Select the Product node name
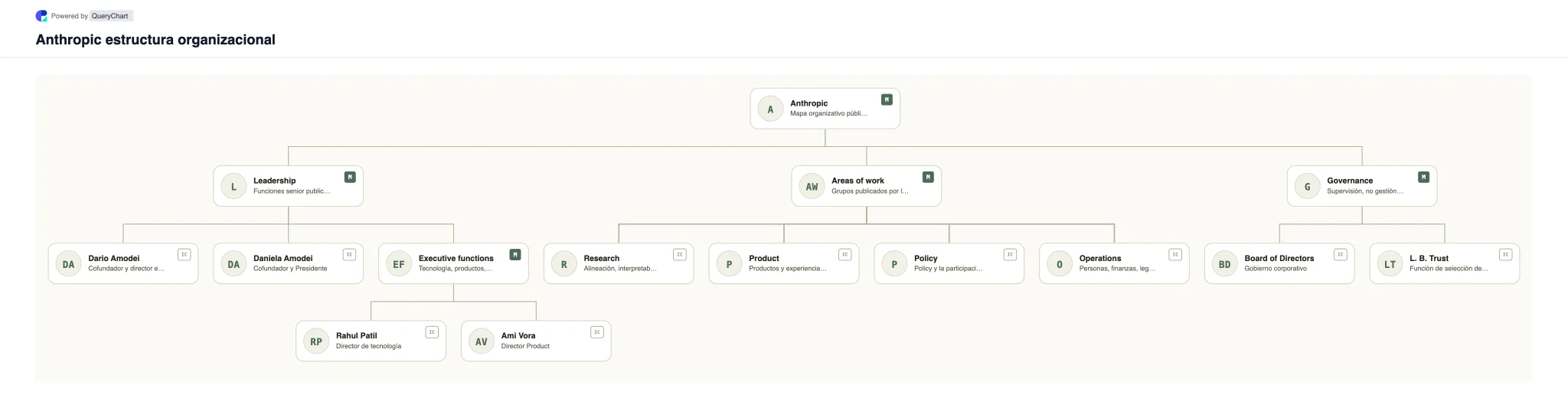The height and width of the screenshot is (418, 1568). [763, 258]
